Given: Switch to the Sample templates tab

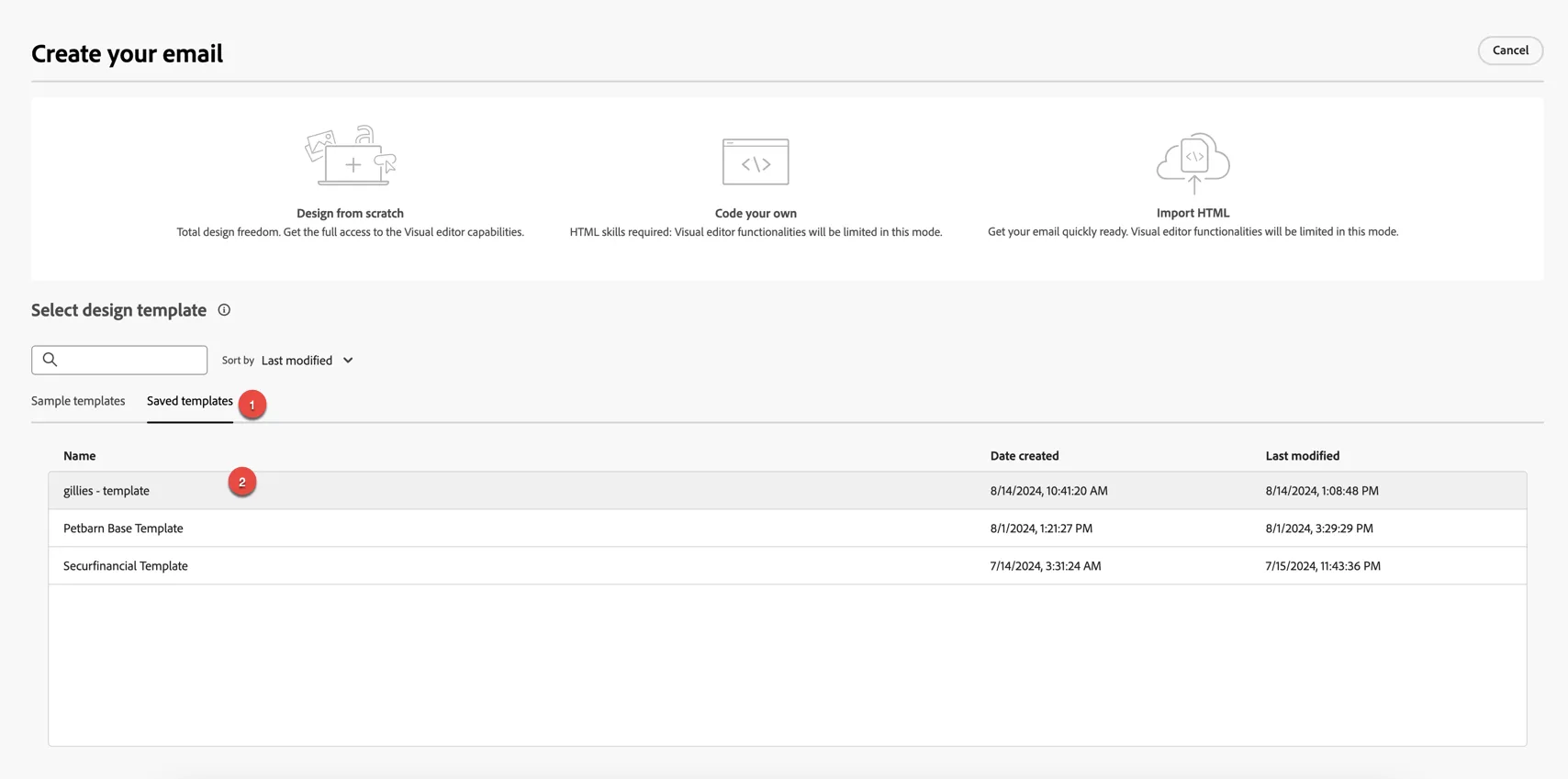Looking at the screenshot, I should pos(78,401).
